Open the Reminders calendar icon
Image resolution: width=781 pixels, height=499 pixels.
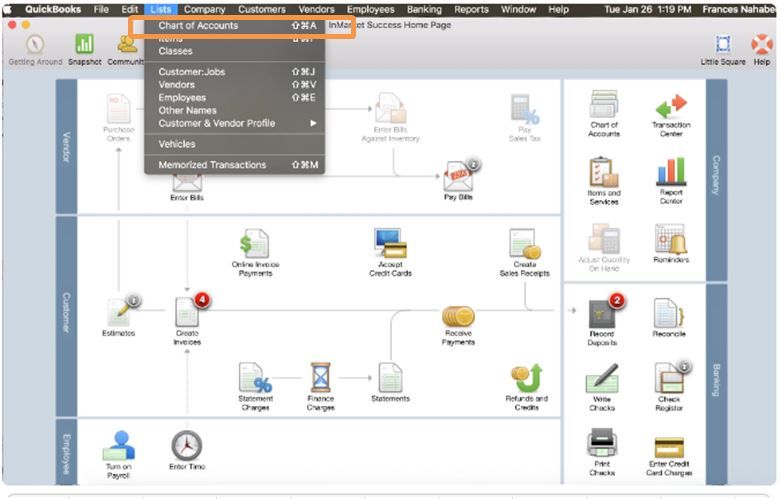coord(671,239)
